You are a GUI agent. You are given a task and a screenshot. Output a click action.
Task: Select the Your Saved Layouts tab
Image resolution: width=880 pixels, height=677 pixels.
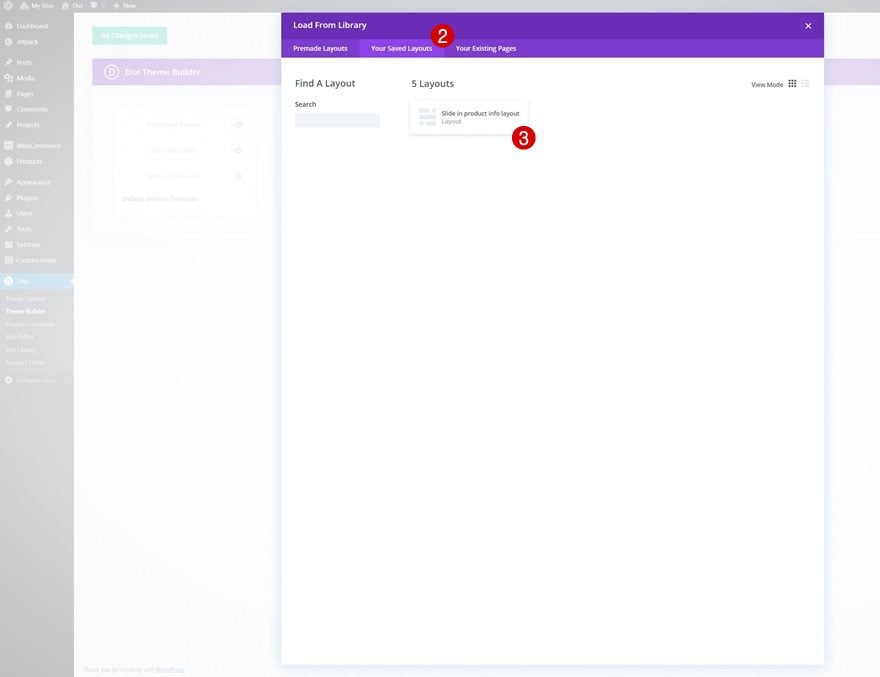click(x=401, y=48)
